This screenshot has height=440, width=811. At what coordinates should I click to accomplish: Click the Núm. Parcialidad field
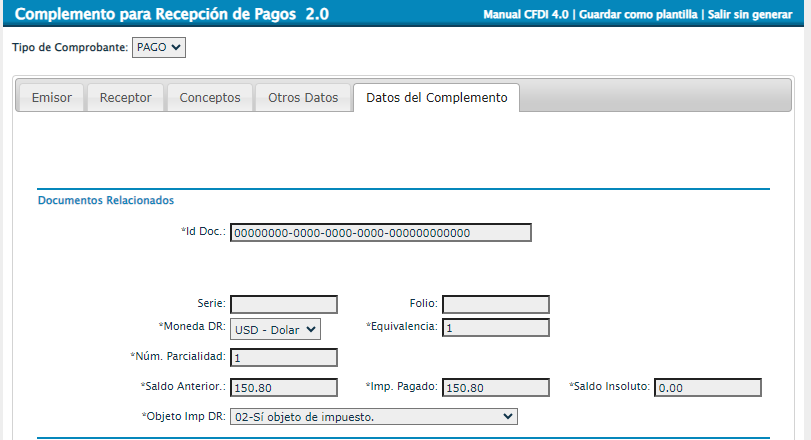click(284, 357)
